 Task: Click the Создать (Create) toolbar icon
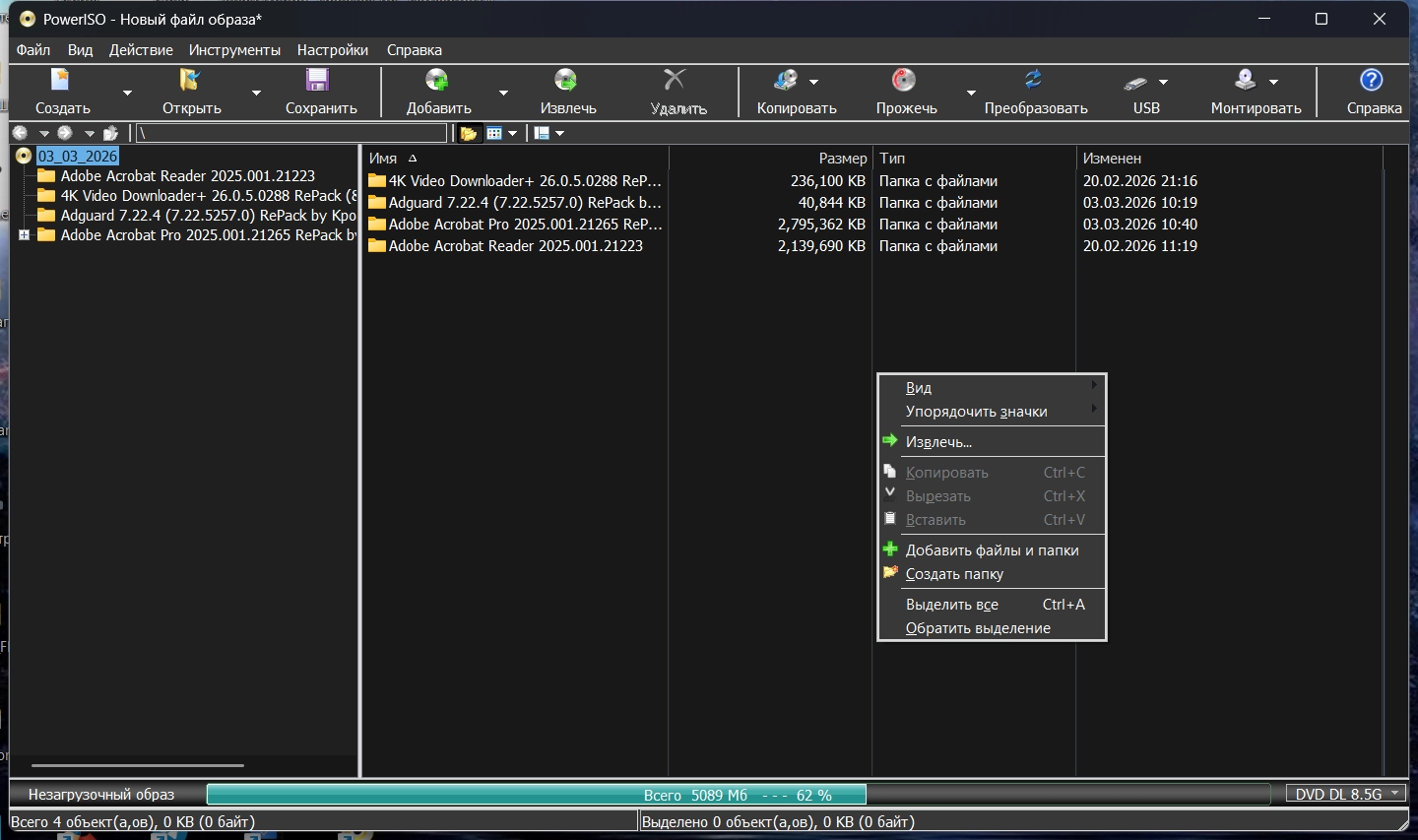pyautogui.click(x=61, y=81)
